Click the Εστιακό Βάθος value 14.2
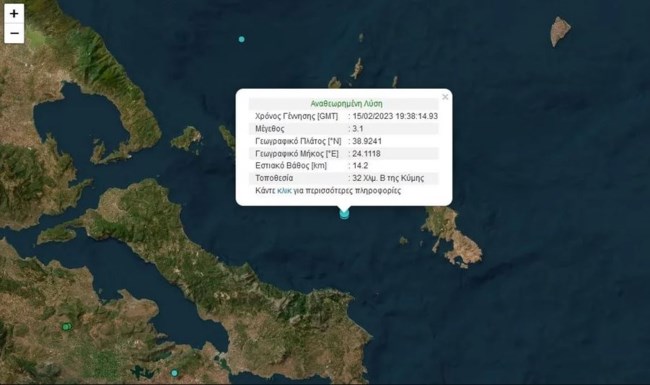Image resolution: width=650 pixels, height=385 pixels. pyautogui.click(x=360, y=165)
